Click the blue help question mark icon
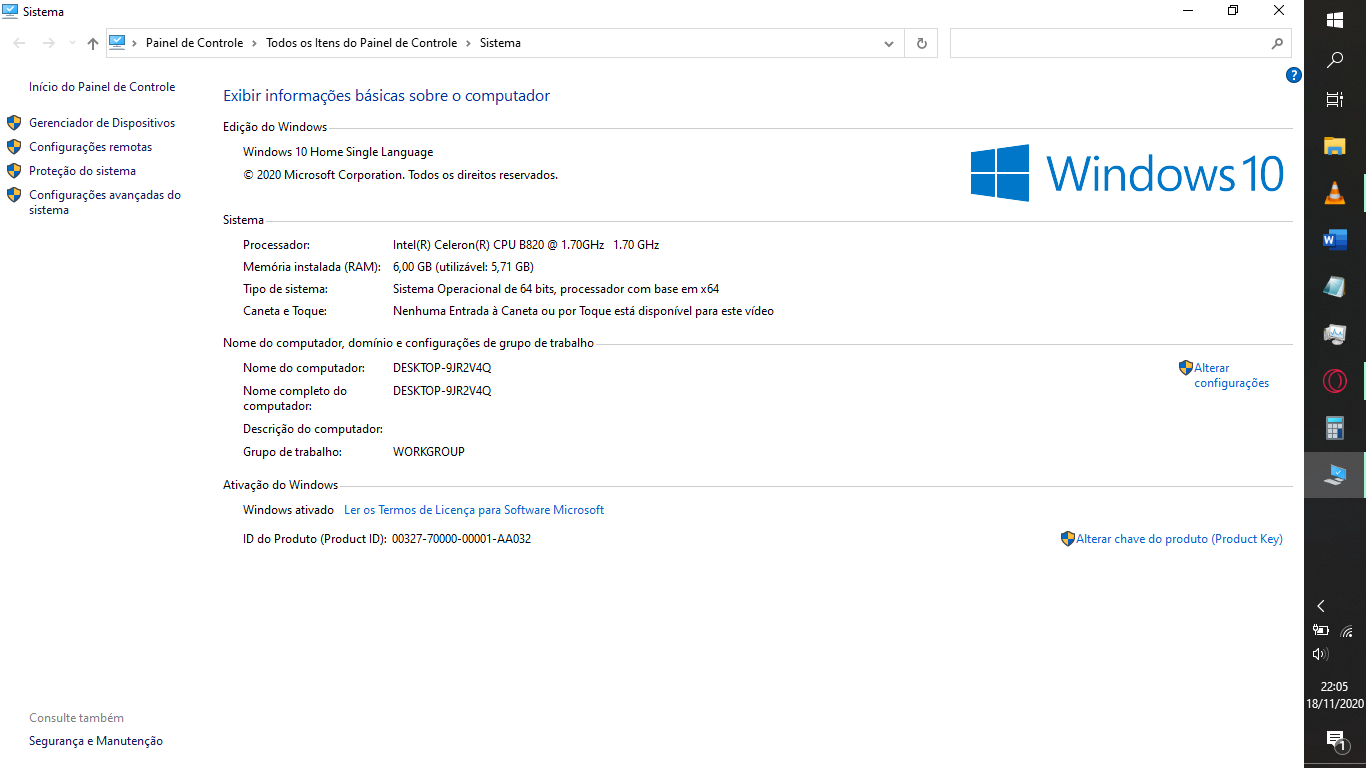This screenshot has height=768, width=1366. point(1294,75)
